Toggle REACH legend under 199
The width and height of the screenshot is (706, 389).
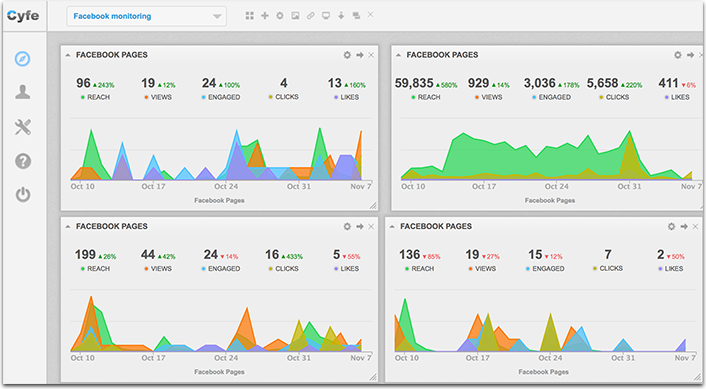pyautogui.click(x=95, y=269)
